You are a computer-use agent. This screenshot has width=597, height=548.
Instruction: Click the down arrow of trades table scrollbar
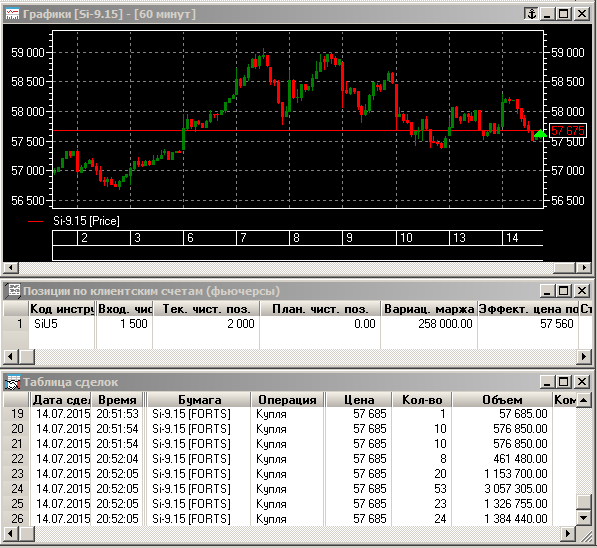point(584,518)
